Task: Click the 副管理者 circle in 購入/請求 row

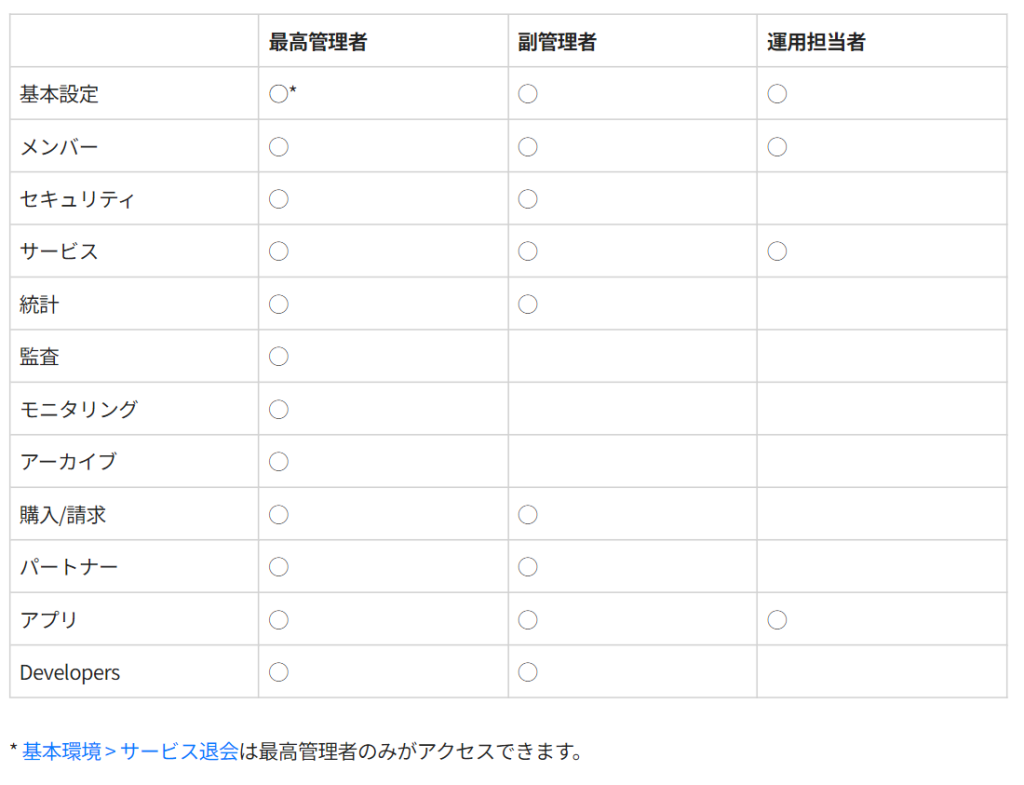Action: point(528,515)
